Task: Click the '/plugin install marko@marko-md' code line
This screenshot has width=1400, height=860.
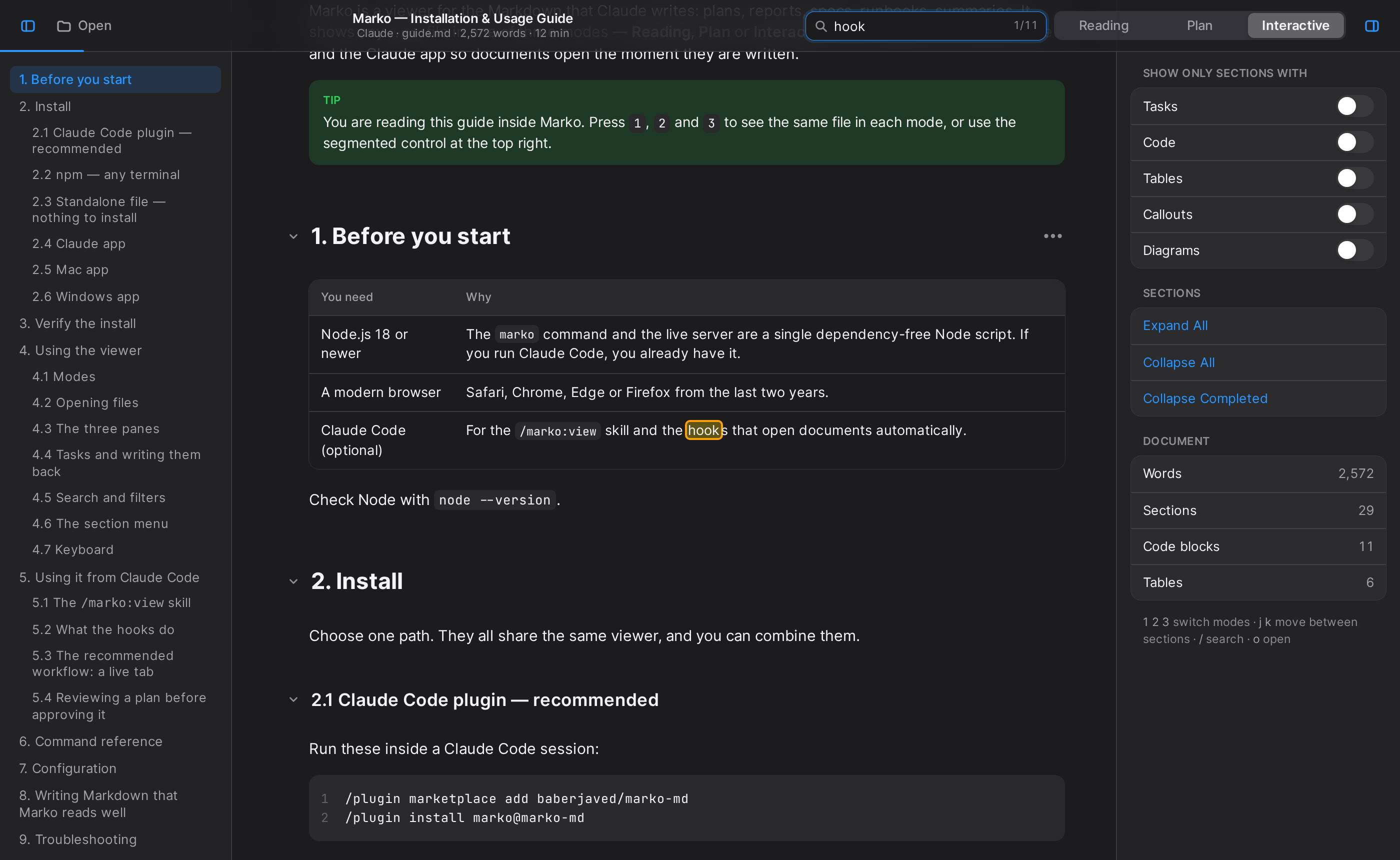Action: pyautogui.click(x=464, y=818)
